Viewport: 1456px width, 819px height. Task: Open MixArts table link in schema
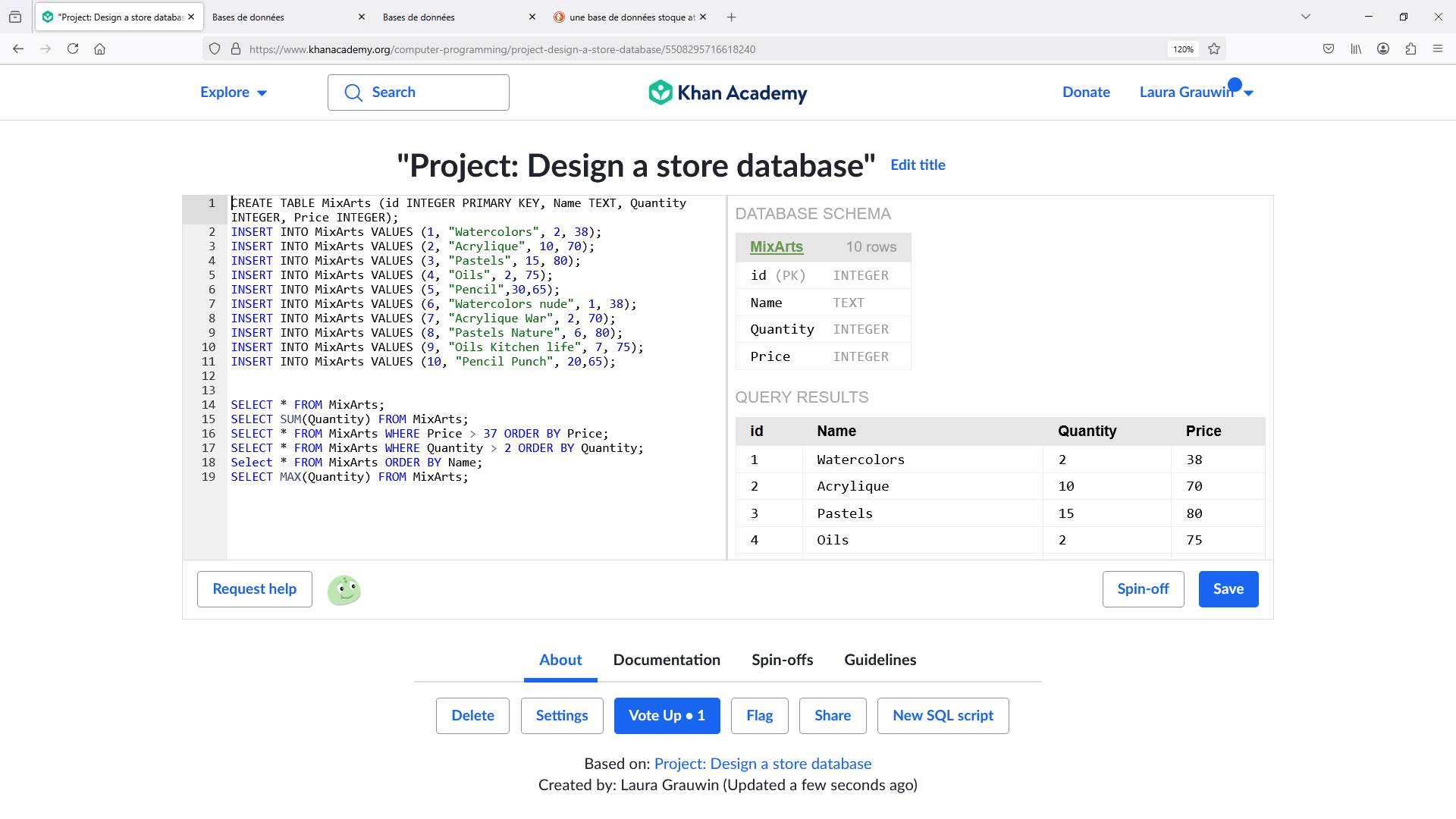[776, 246]
